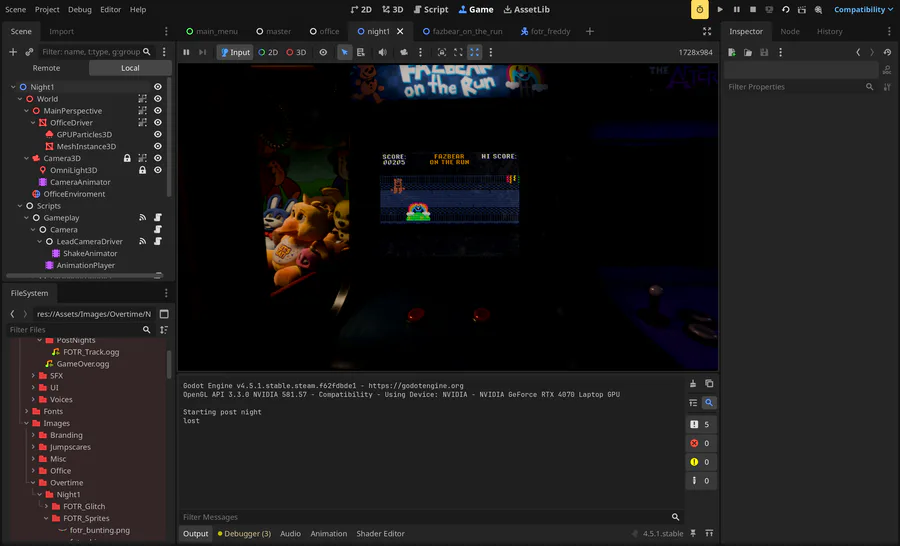
Task: Hide the OfficeDriver node
Action: pos(157,122)
